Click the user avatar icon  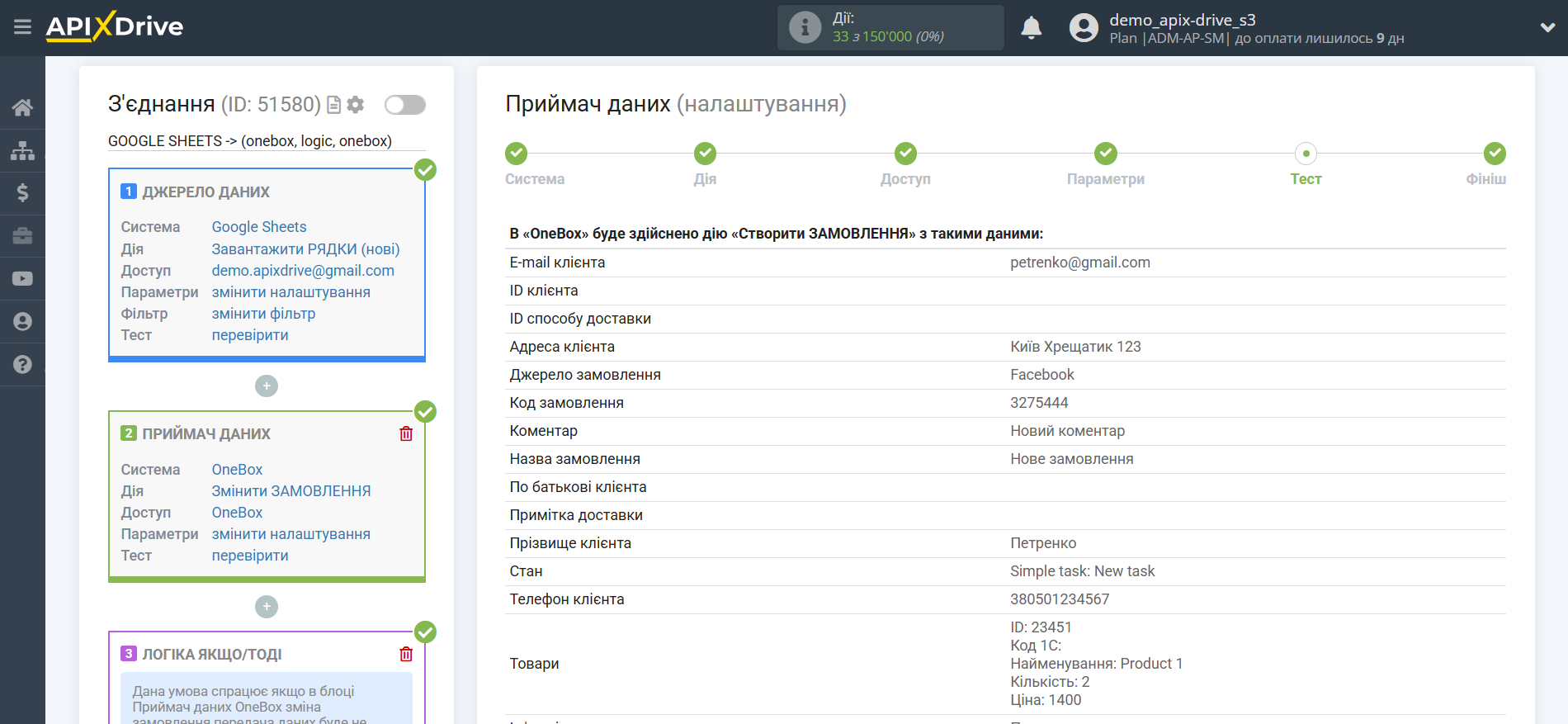pos(1084,28)
